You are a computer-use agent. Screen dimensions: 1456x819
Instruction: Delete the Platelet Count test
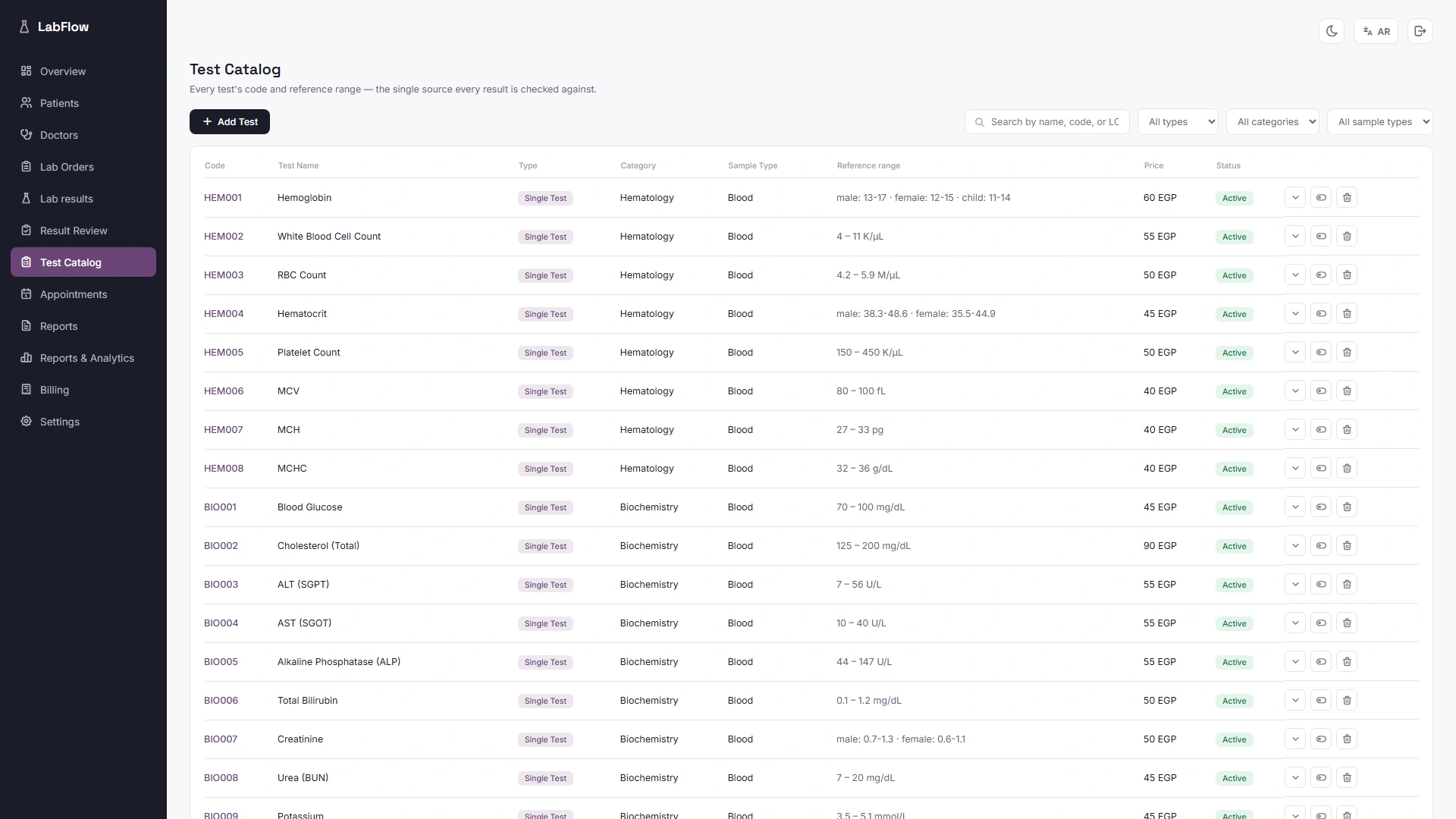1347,353
